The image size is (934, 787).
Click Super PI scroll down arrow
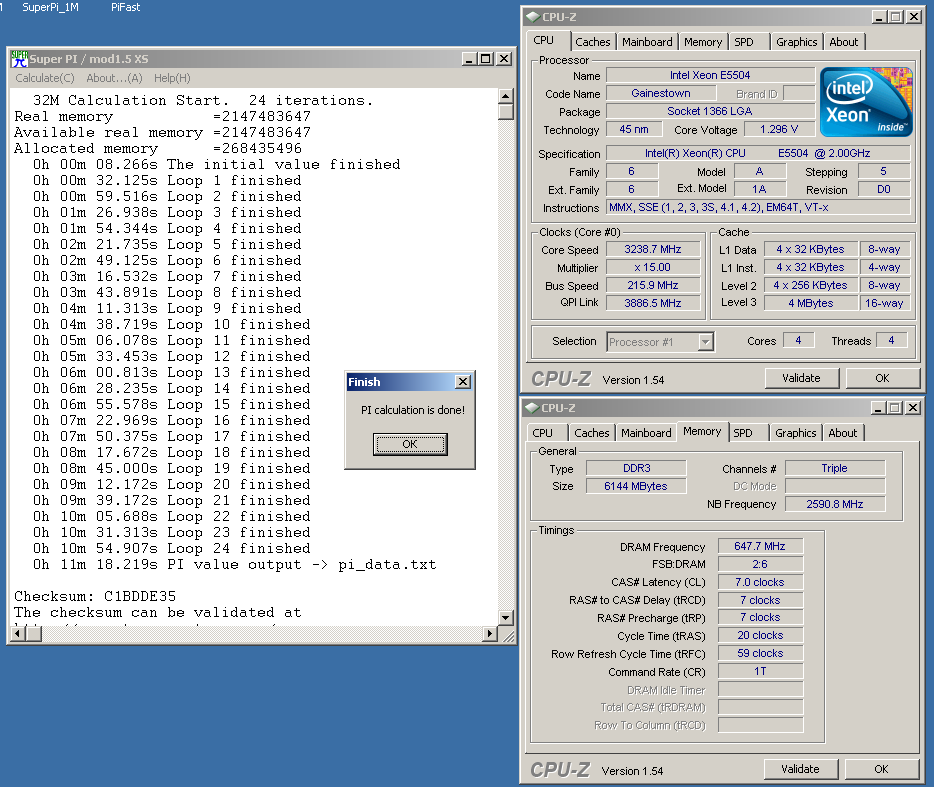pyautogui.click(x=506, y=618)
